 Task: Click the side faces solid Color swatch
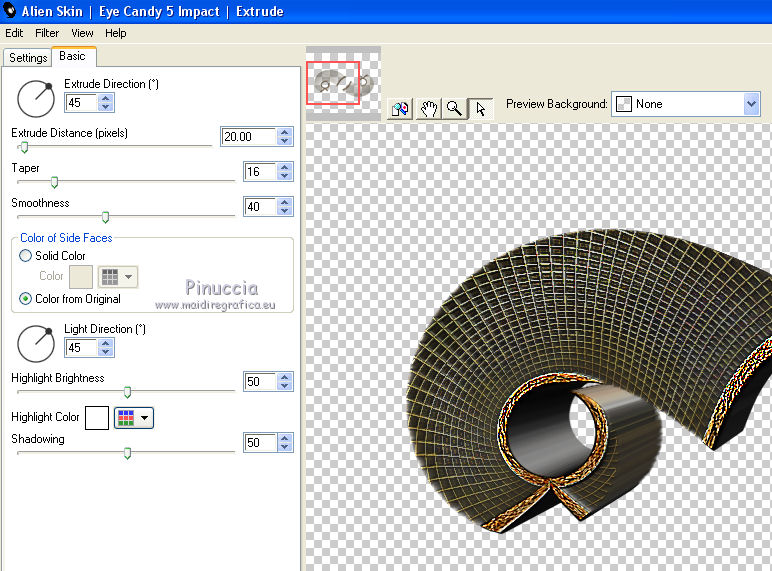[81, 277]
